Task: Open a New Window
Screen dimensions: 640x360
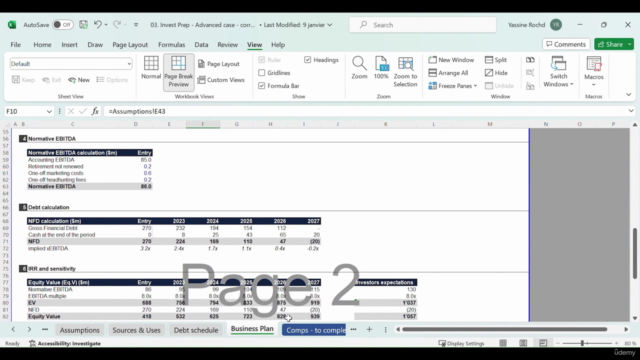Action: (x=451, y=60)
